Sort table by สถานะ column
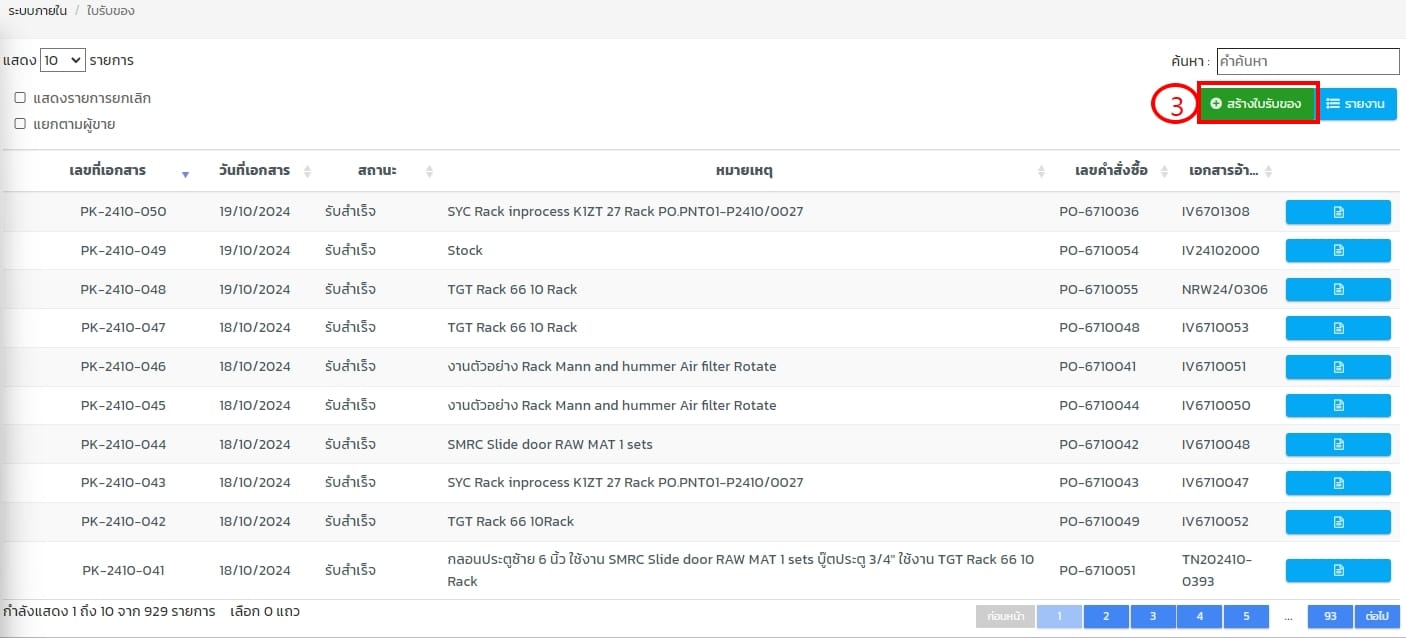The image size is (1406, 638). [x=377, y=171]
